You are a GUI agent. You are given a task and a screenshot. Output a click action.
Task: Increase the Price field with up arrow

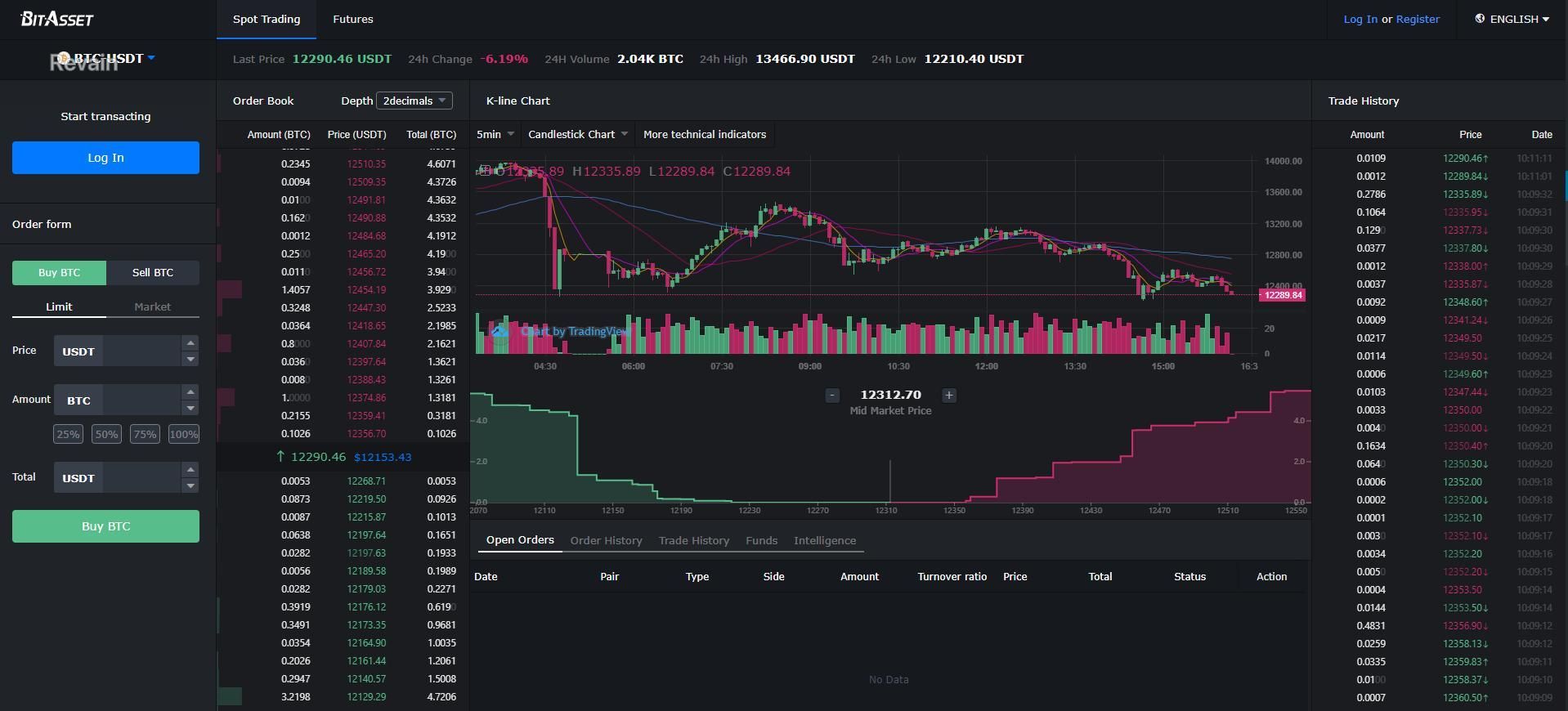tap(190, 343)
